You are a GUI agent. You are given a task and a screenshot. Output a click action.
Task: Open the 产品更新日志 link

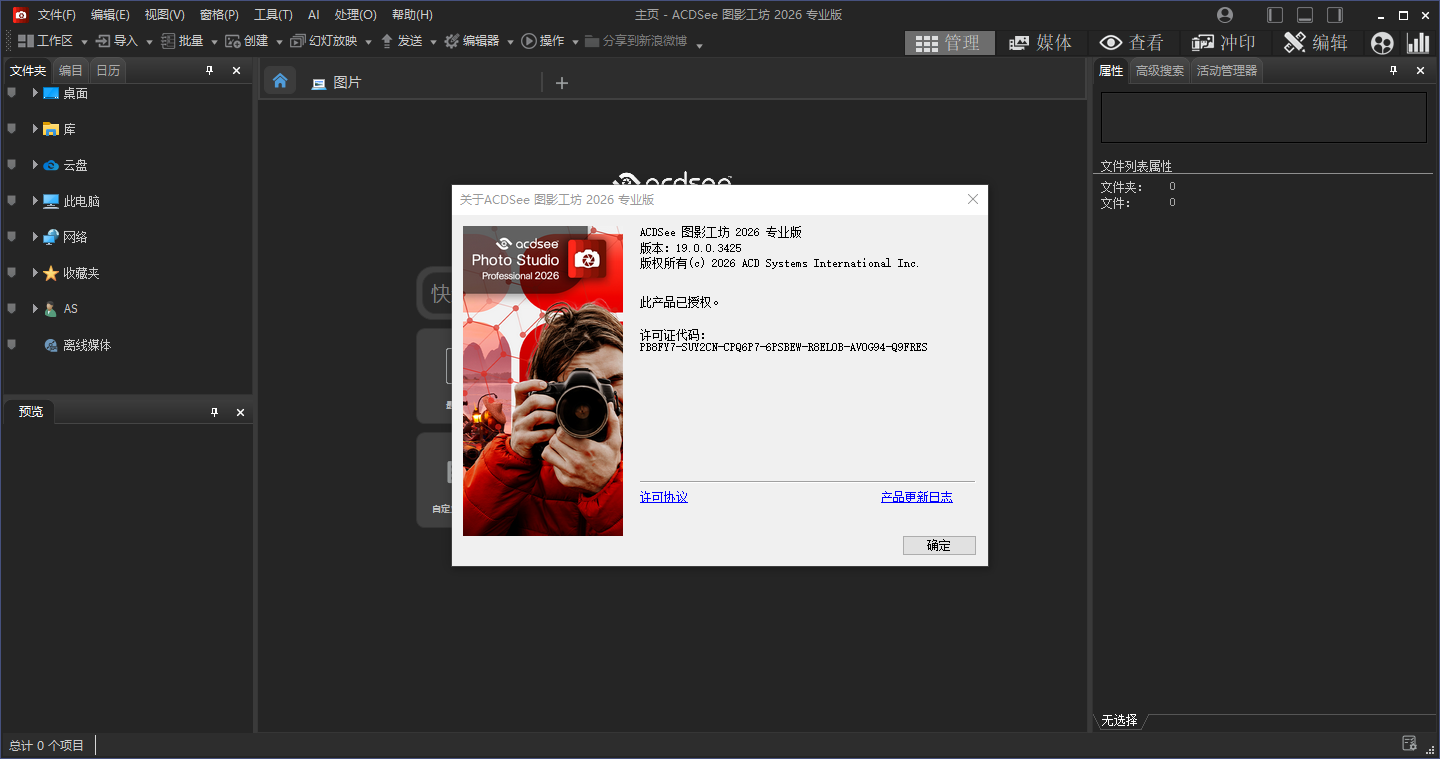916,497
